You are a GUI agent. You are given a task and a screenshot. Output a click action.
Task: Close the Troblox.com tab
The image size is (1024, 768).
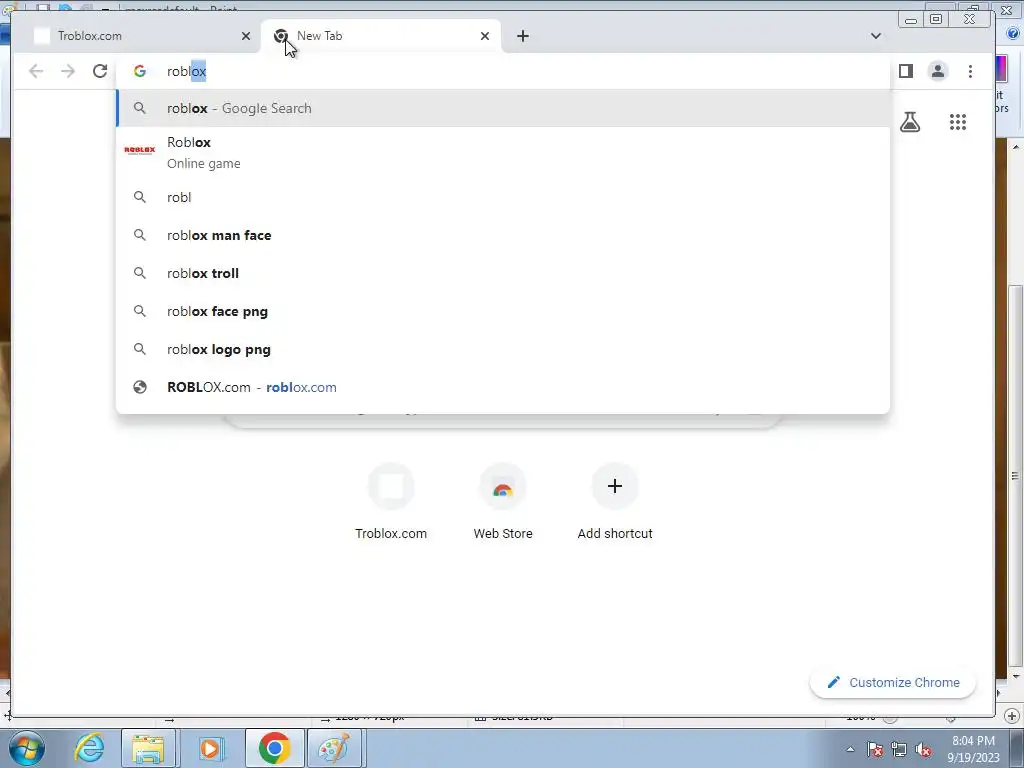pyautogui.click(x=246, y=36)
